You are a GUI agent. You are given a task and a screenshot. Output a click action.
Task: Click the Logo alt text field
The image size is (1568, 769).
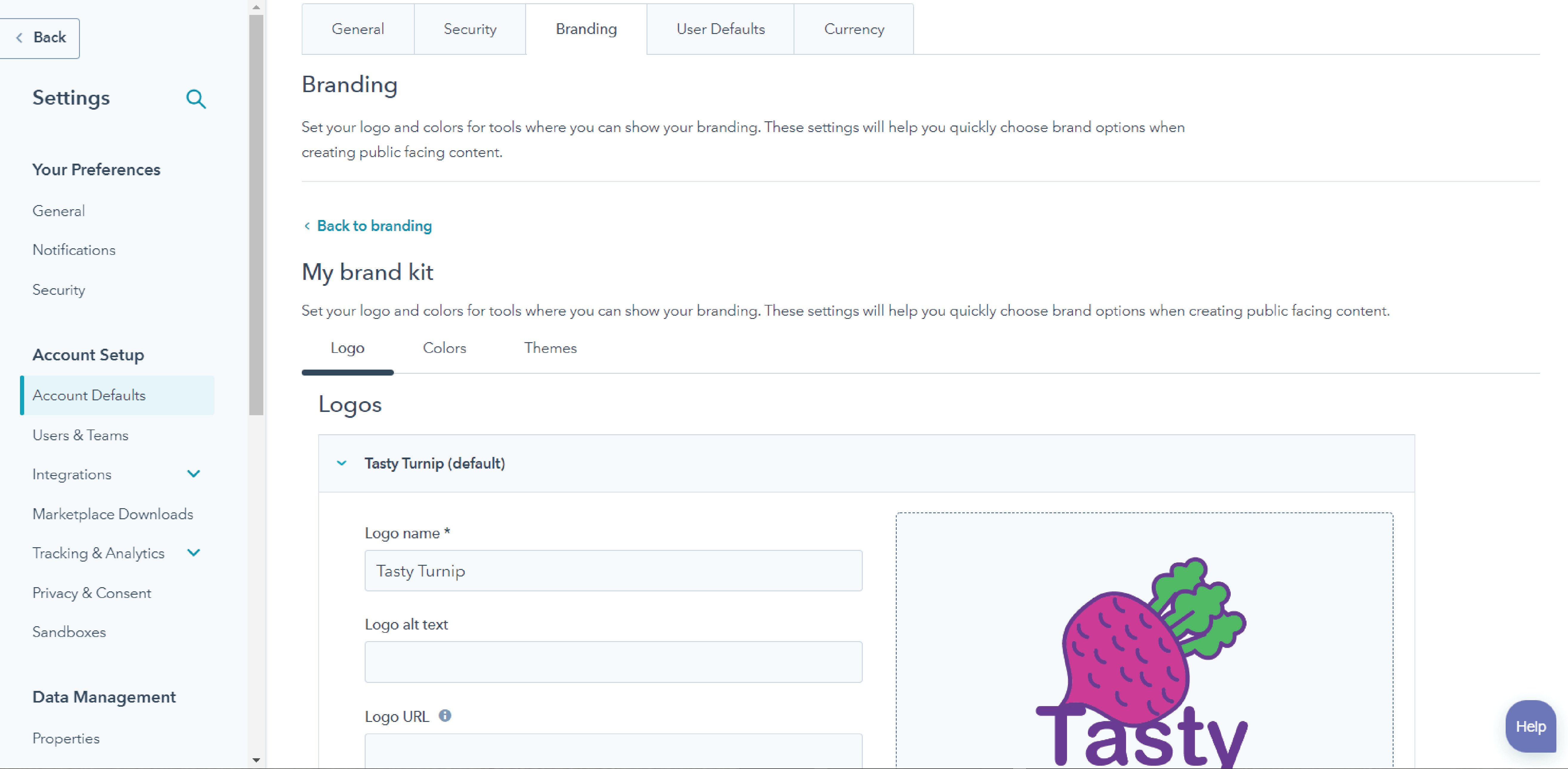pos(613,662)
